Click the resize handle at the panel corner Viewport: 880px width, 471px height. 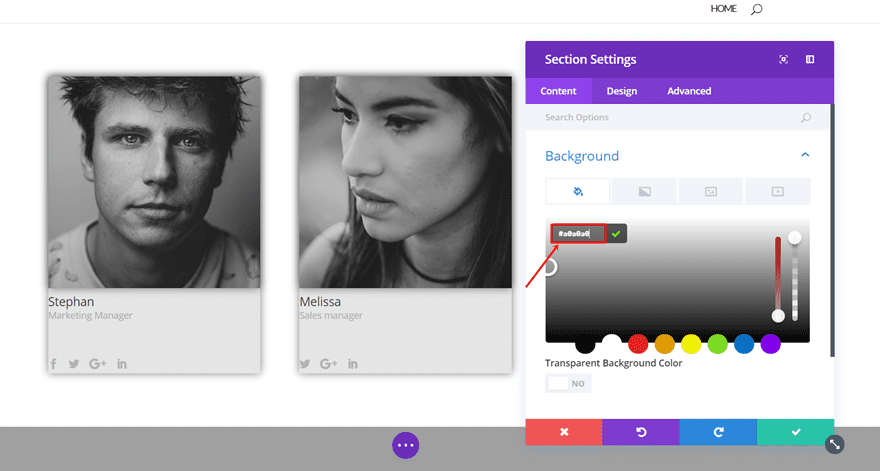[x=835, y=444]
